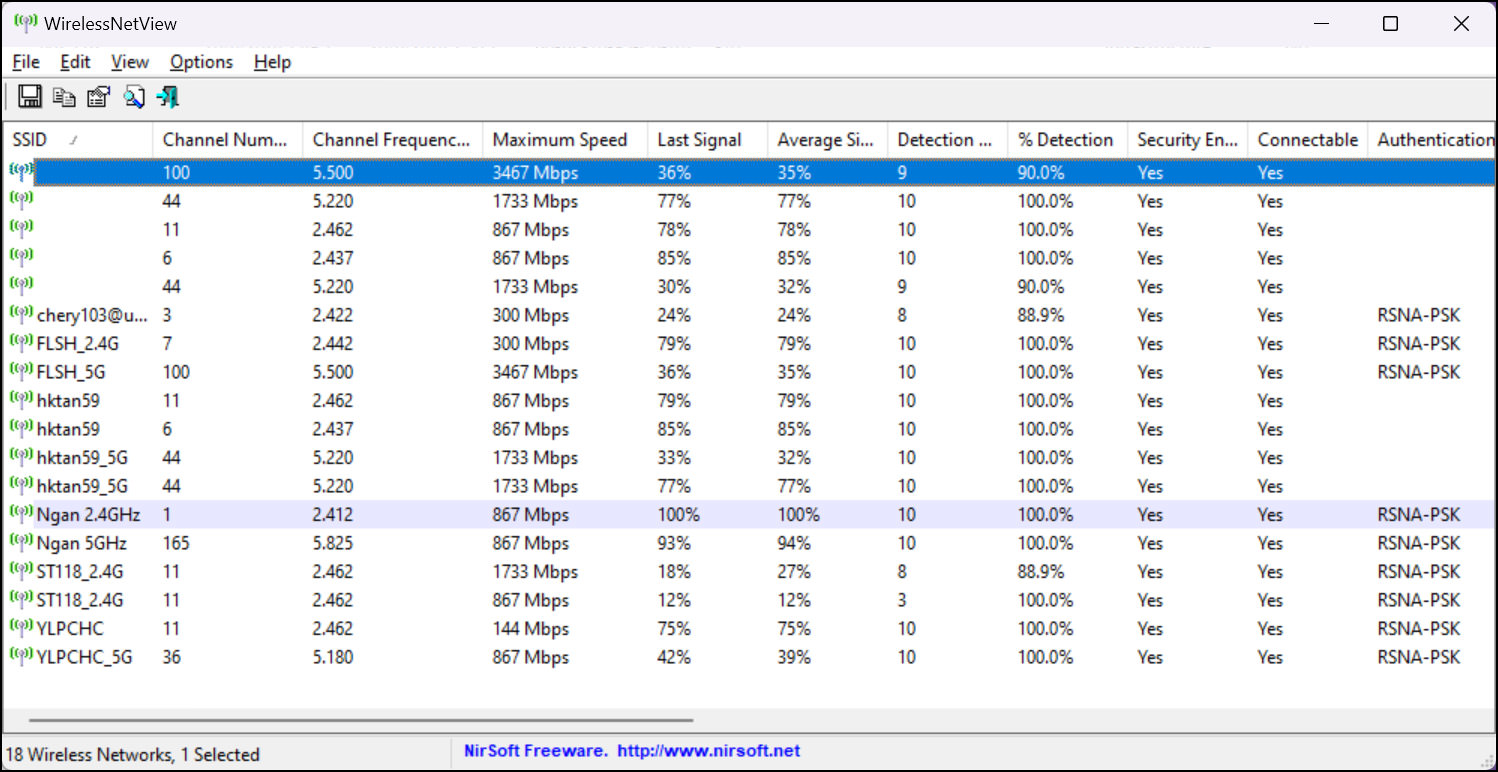Click the wireless signal icon beside Ngan 2.4GHz
Viewport: 1498px width, 772px height.
pyautogui.click(x=22, y=514)
